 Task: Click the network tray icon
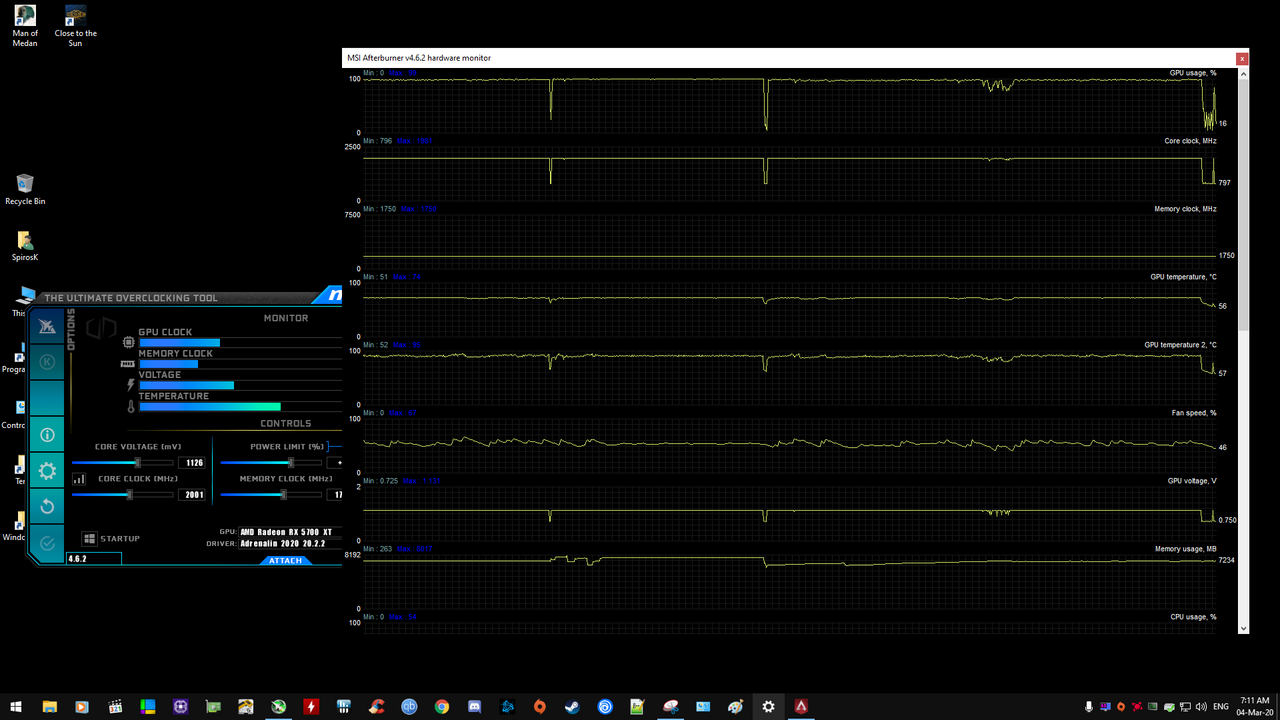click(1184, 706)
